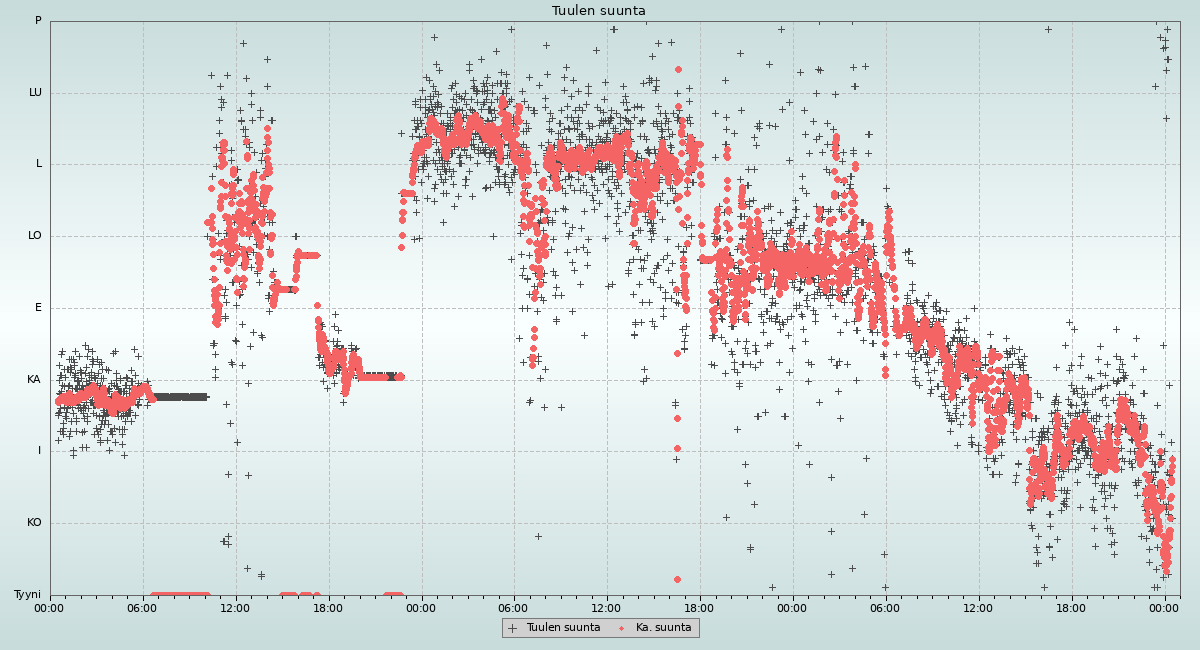Select the 'I' direction axis label

coord(40,451)
